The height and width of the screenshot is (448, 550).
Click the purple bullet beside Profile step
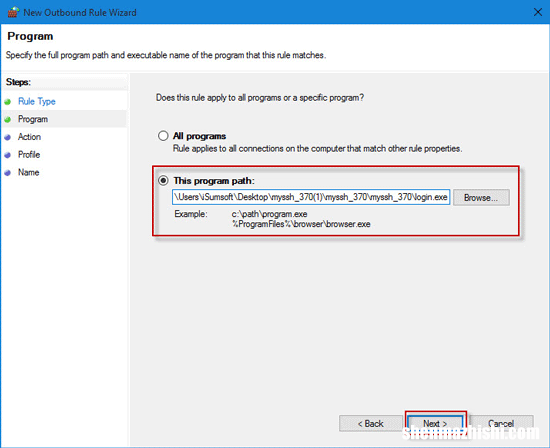(x=8, y=155)
